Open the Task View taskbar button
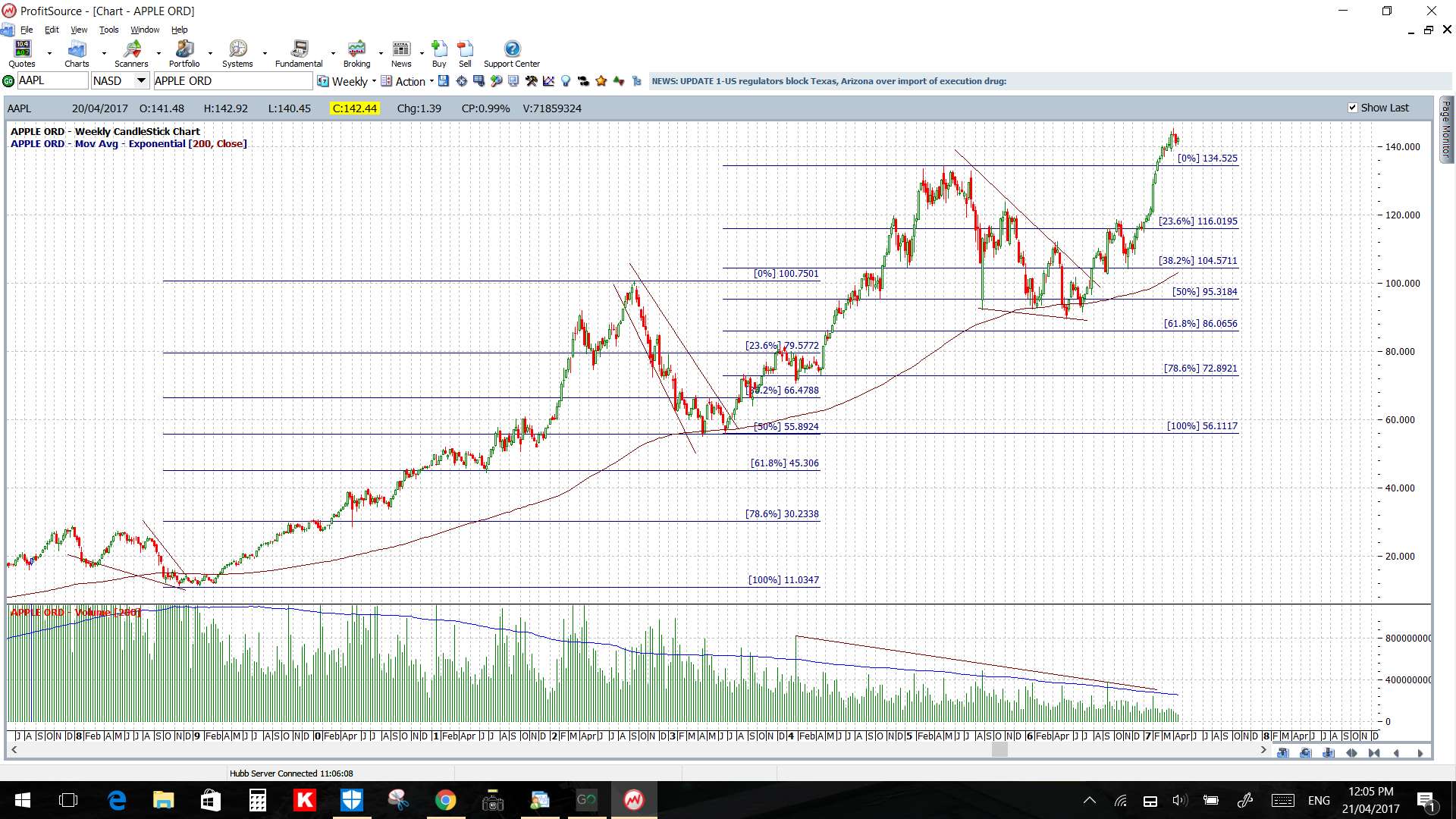The height and width of the screenshot is (819, 1456). (x=68, y=800)
